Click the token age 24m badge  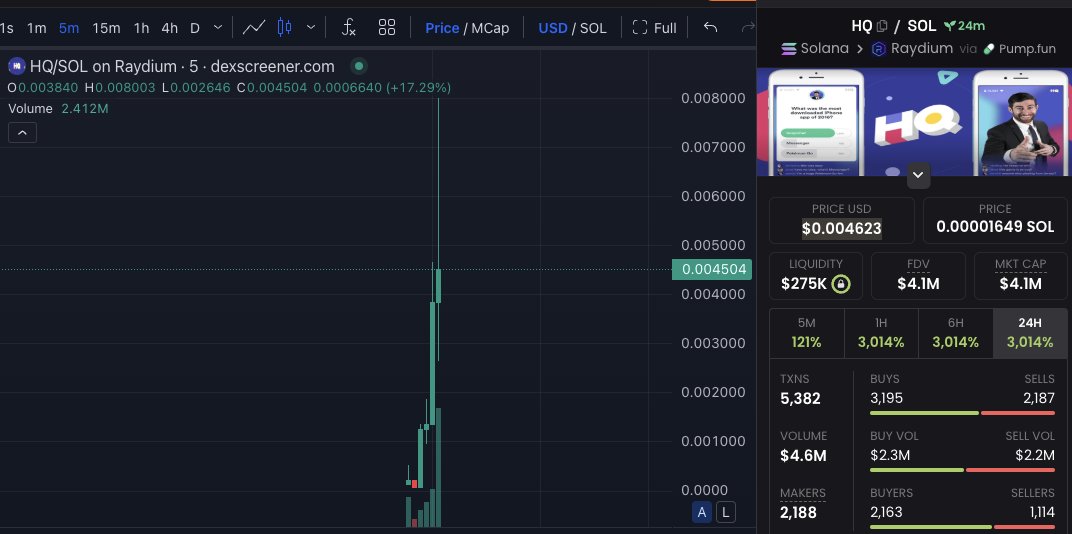[x=964, y=26]
